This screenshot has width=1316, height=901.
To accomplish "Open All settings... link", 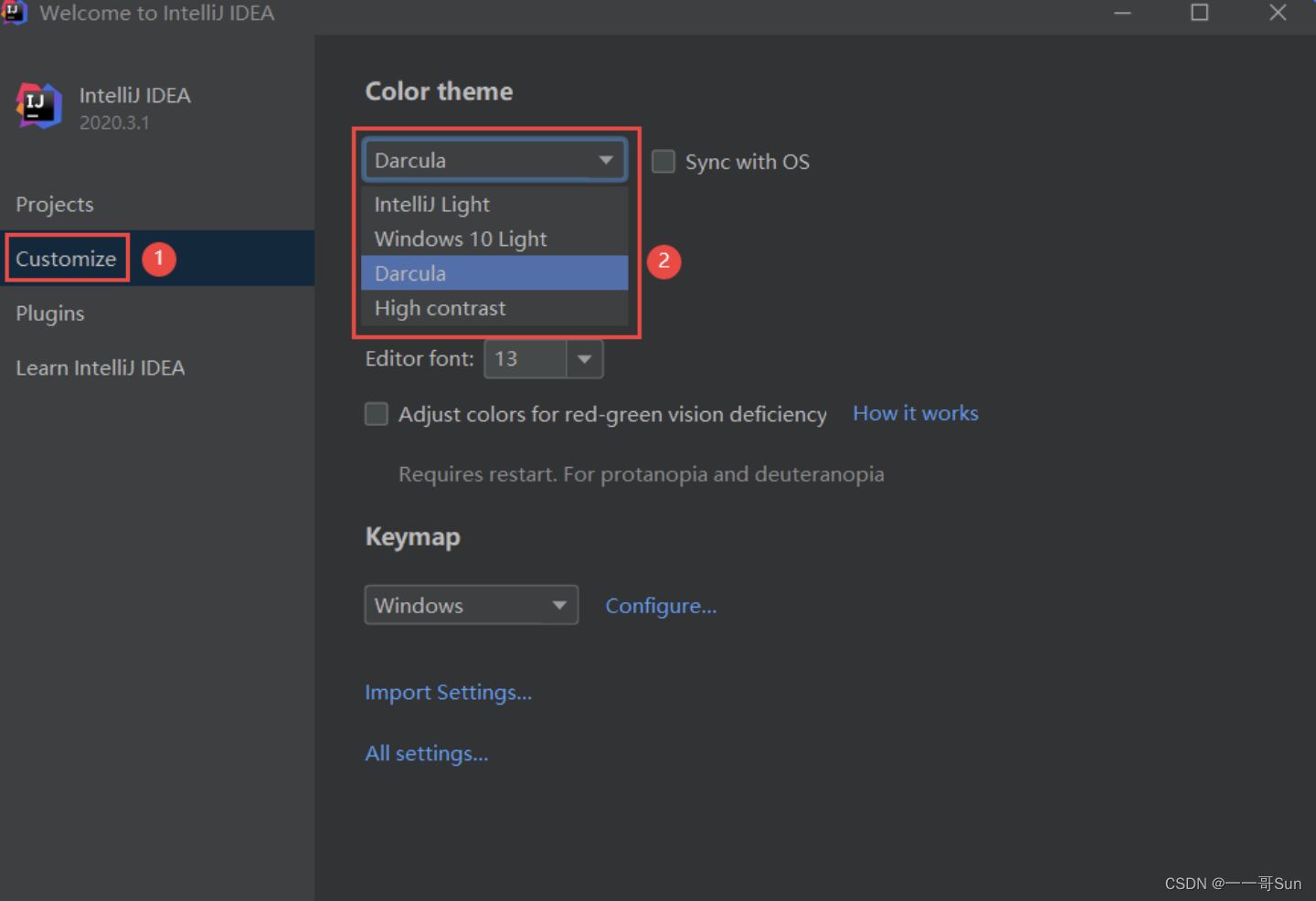I will (x=427, y=754).
